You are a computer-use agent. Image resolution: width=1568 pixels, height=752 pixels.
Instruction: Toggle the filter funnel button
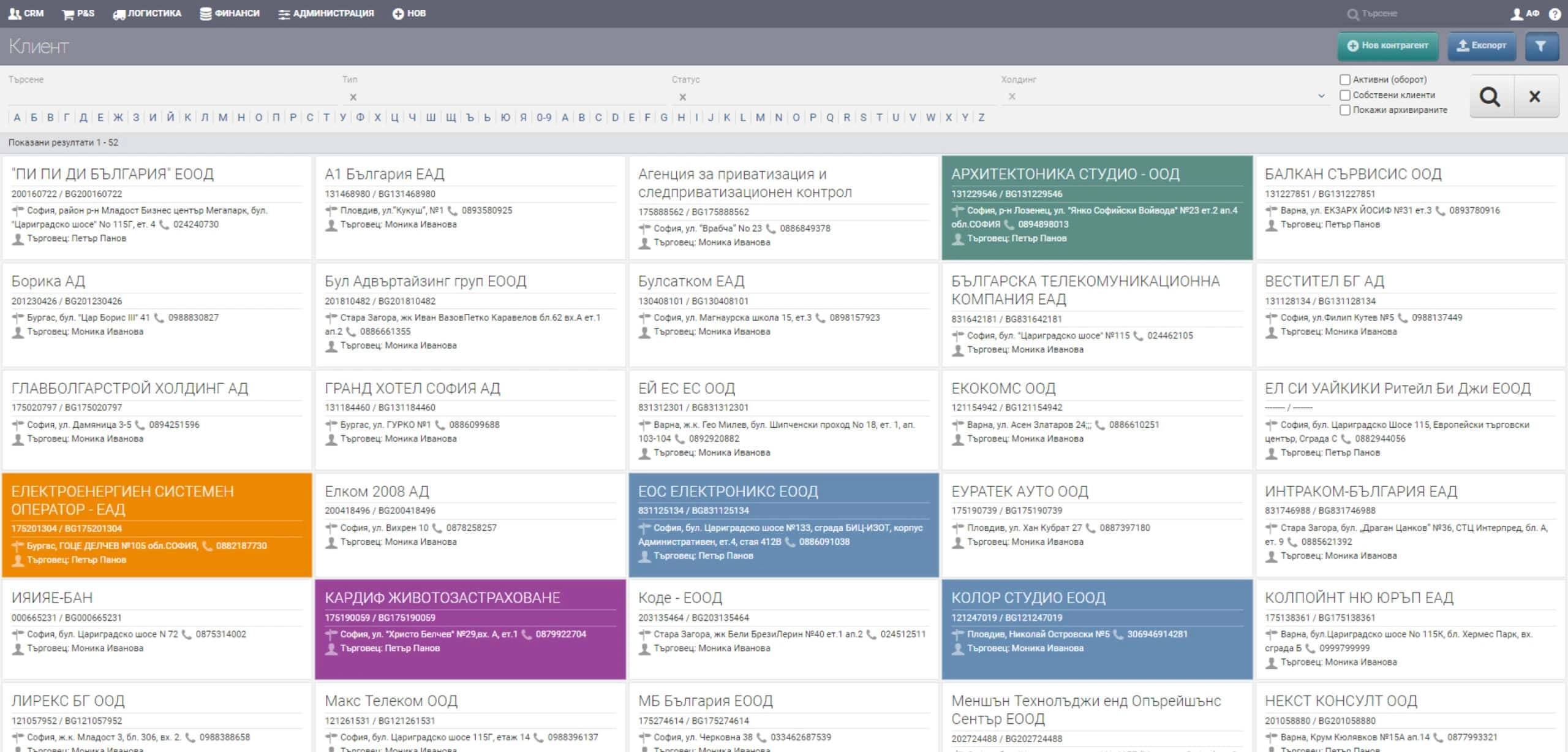pyautogui.click(x=1541, y=45)
